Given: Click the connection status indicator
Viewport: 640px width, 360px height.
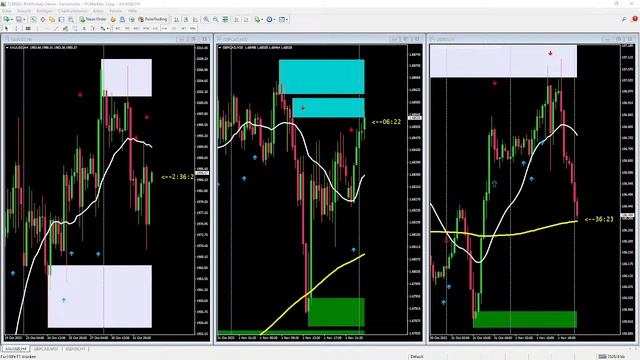Looking at the screenshot, I should click(x=611, y=356).
